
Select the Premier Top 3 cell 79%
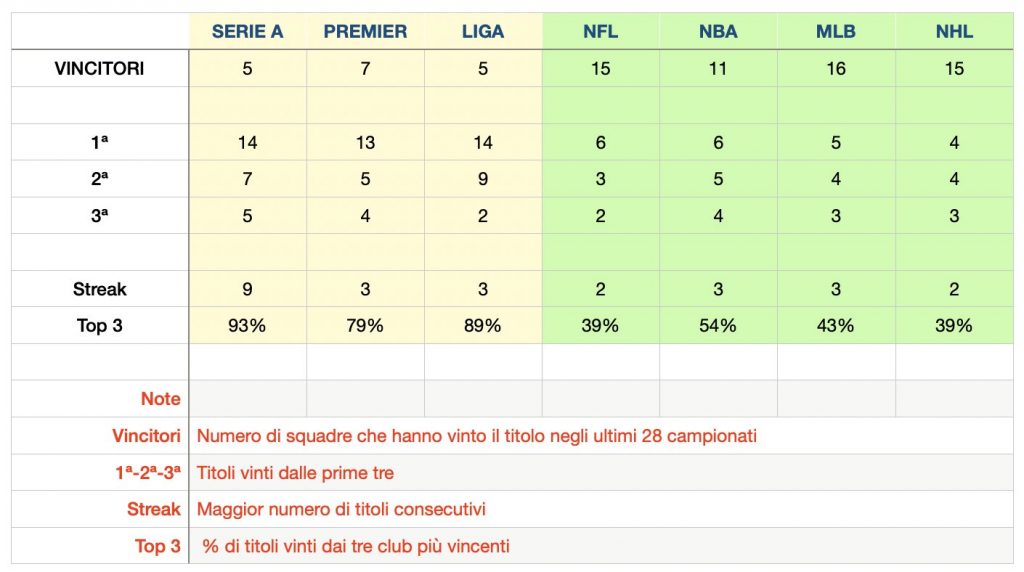tap(365, 326)
